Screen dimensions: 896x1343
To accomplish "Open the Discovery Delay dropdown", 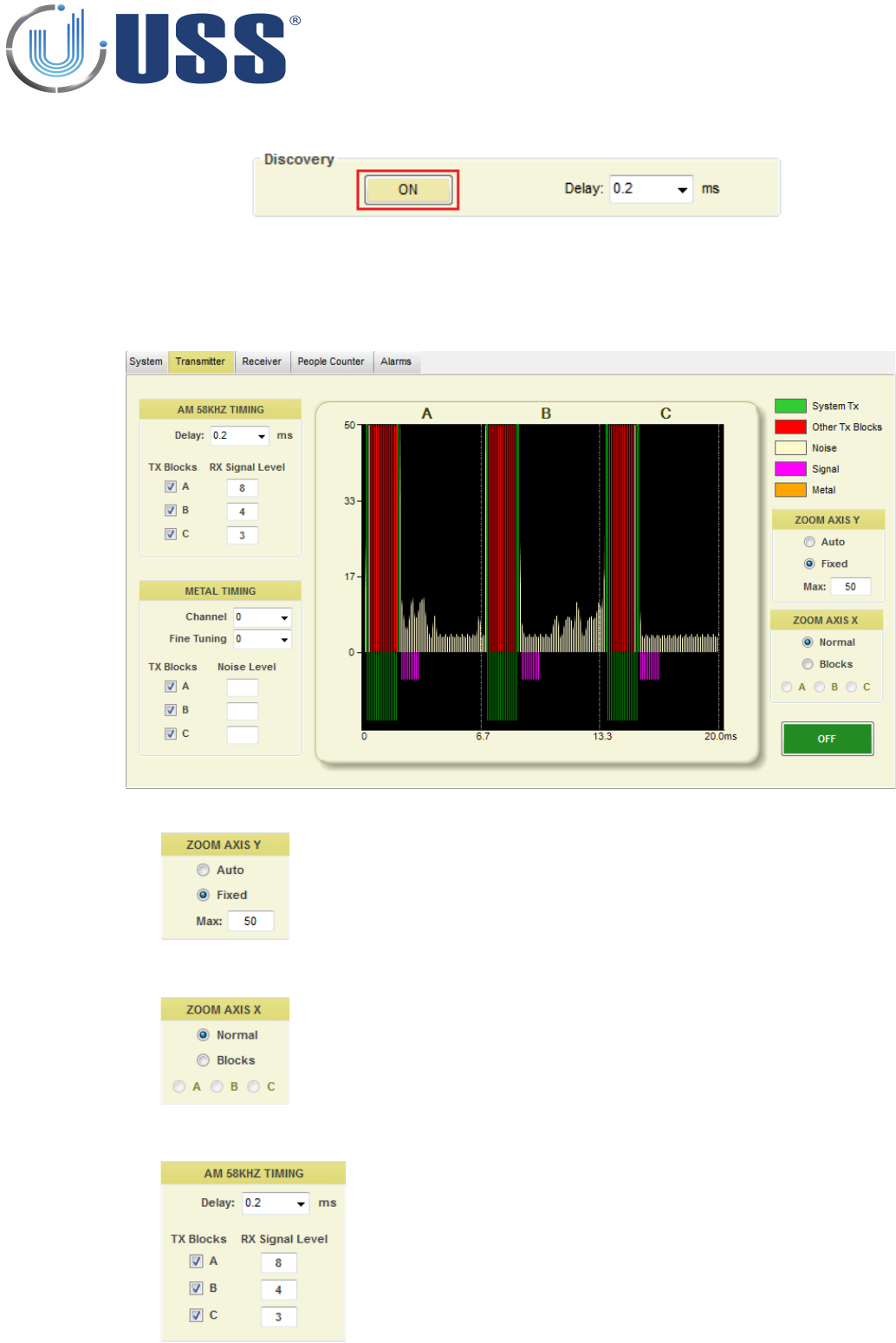I will [651, 189].
